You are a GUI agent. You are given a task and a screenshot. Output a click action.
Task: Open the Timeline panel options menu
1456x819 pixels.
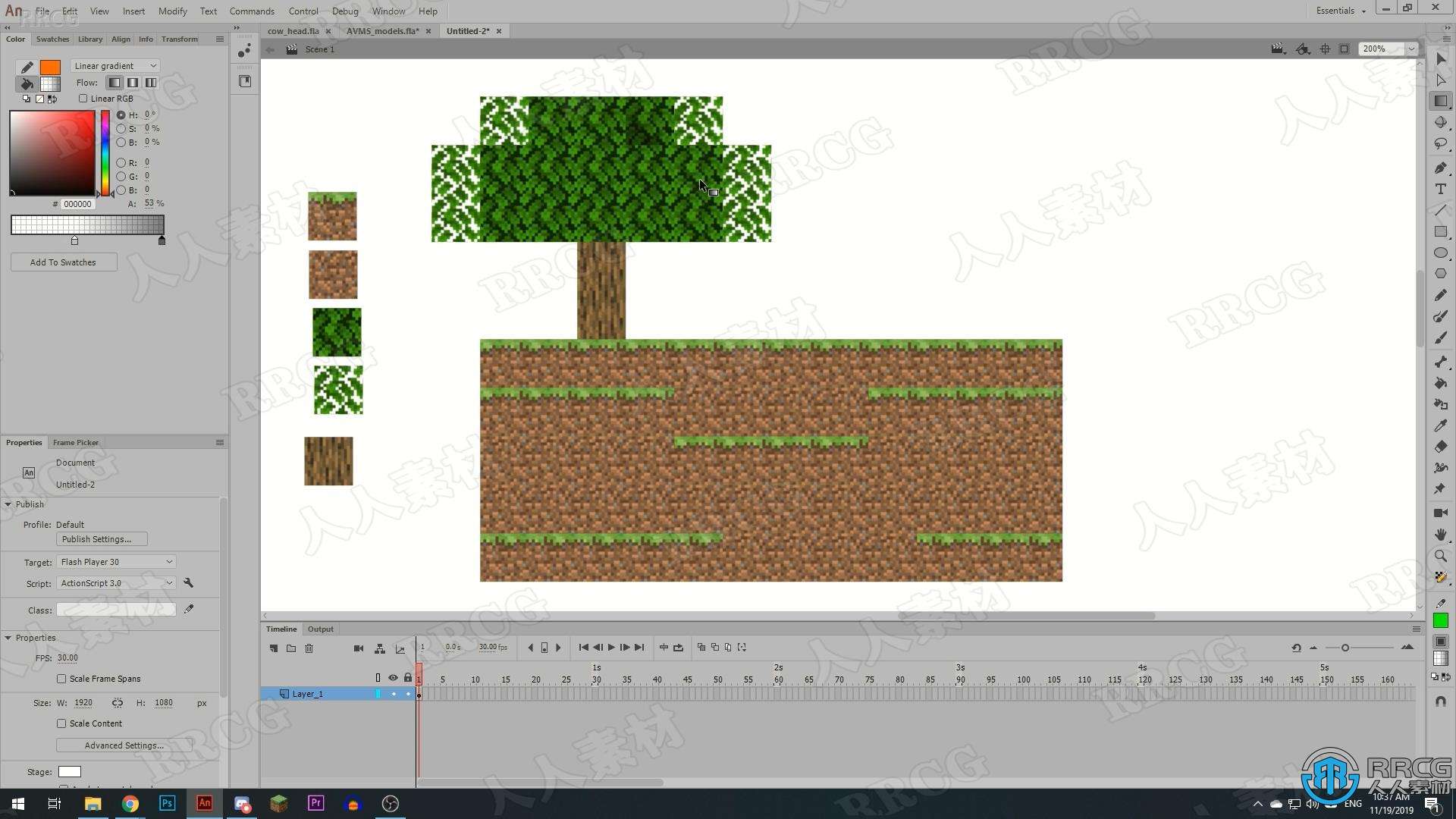pyautogui.click(x=1416, y=629)
